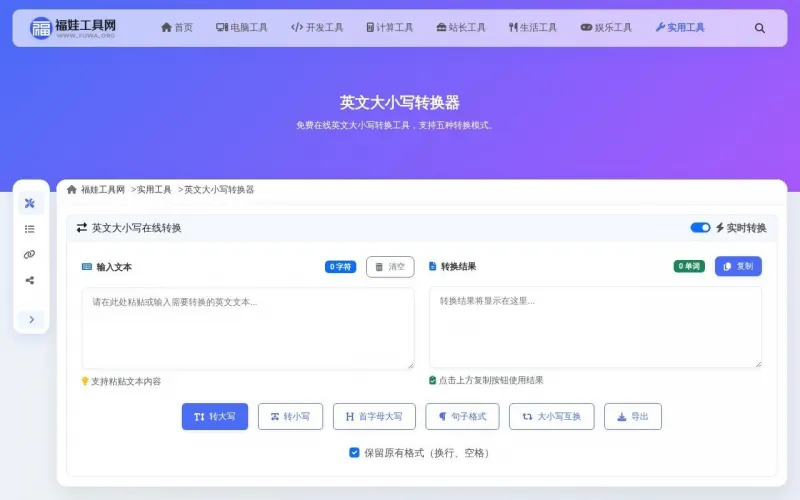Image resolution: width=800 pixels, height=500 pixels.
Task: Click the 导出 export button
Action: click(x=633, y=416)
